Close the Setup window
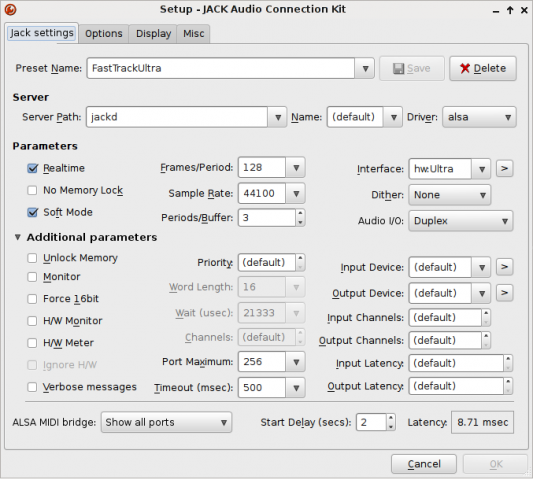The width and height of the screenshot is (533, 480). [524, 11]
